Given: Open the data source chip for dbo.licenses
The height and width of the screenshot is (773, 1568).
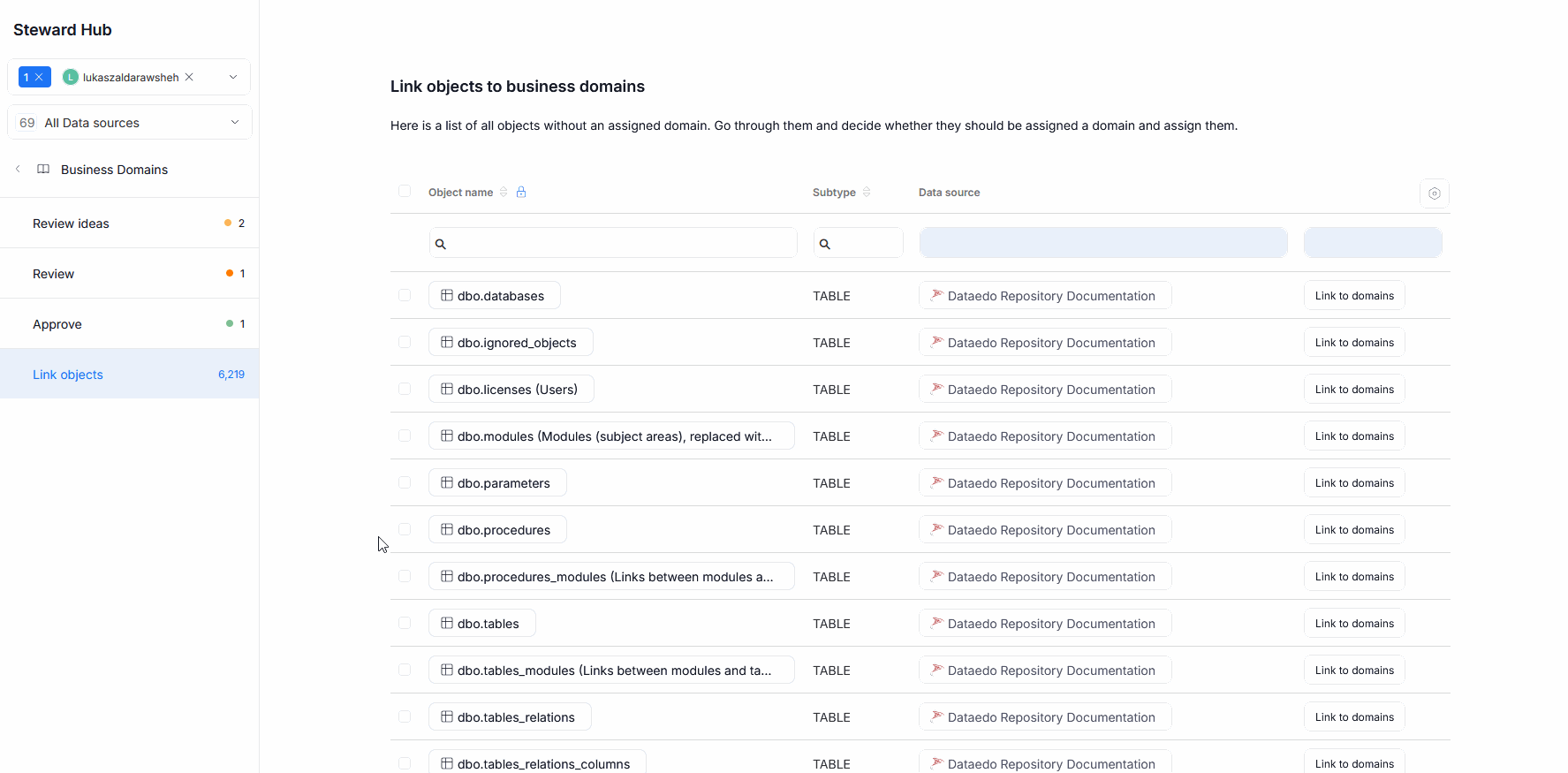Looking at the screenshot, I should pyautogui.click(x=1045, y=390).
